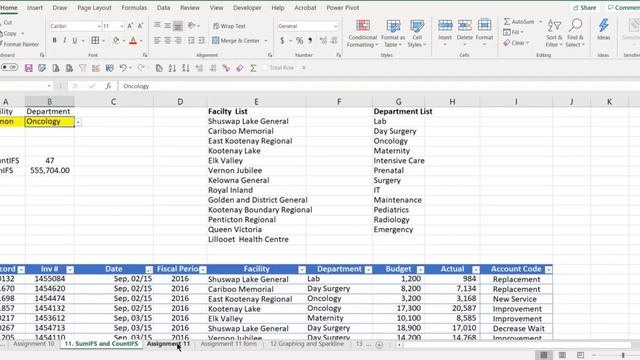
Task: Apply Comma Style format
Action: click(310, 40)
